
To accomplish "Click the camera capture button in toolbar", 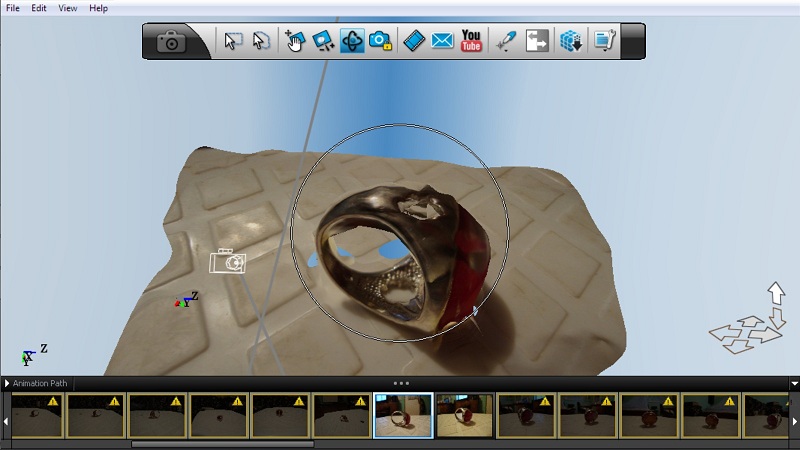I will click(171, 41).
